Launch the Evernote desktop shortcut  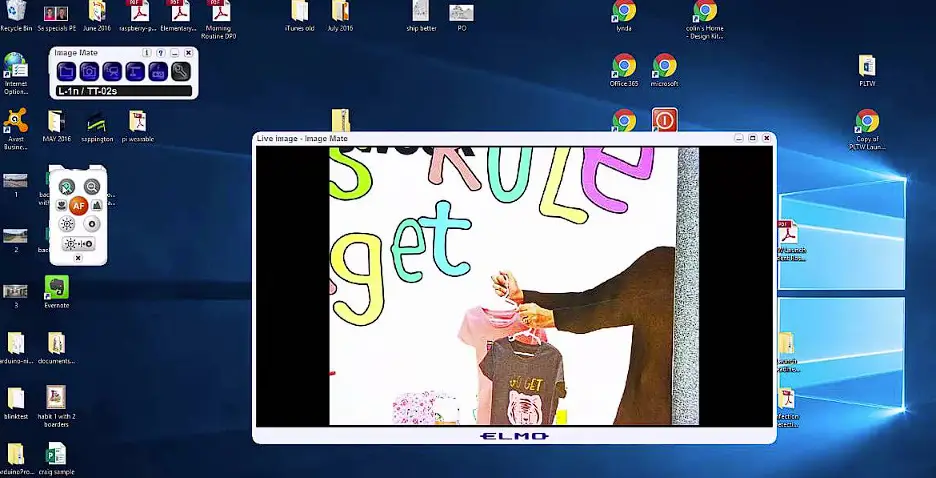(57, 292)
